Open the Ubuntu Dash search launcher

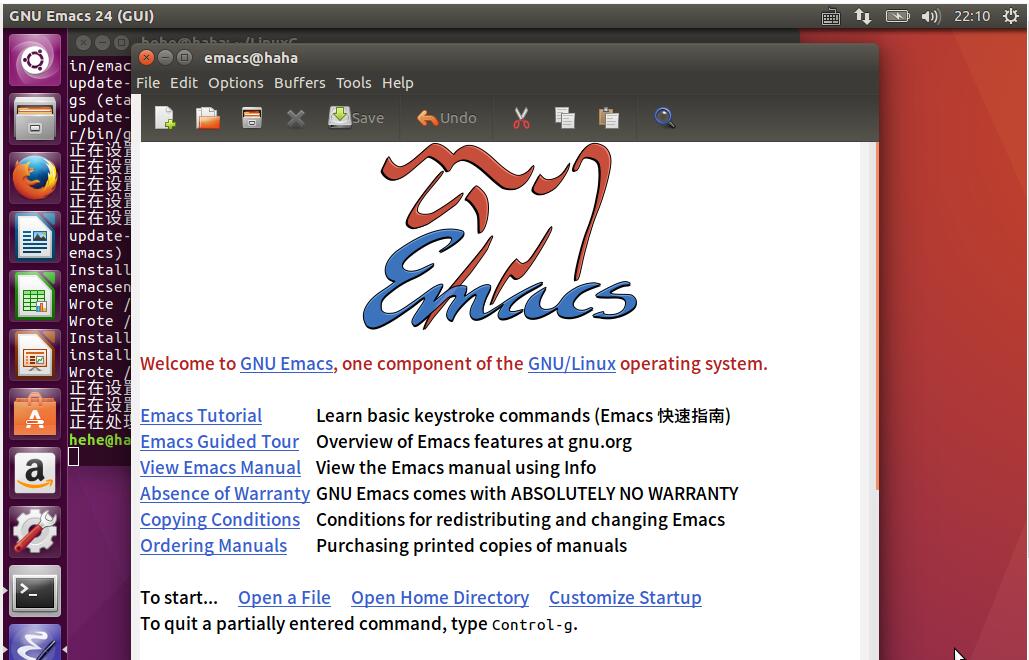[x=35, y=60]
